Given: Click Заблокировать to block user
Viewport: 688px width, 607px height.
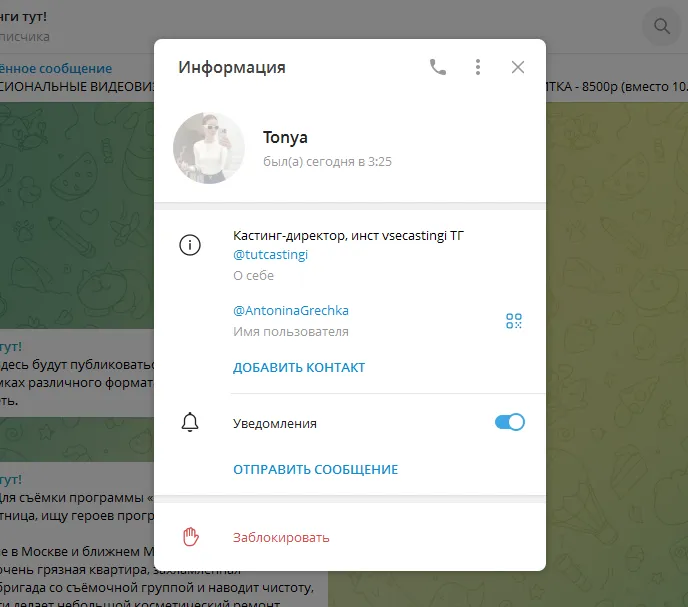Looking at the screenshot, I should pos(281,538).
